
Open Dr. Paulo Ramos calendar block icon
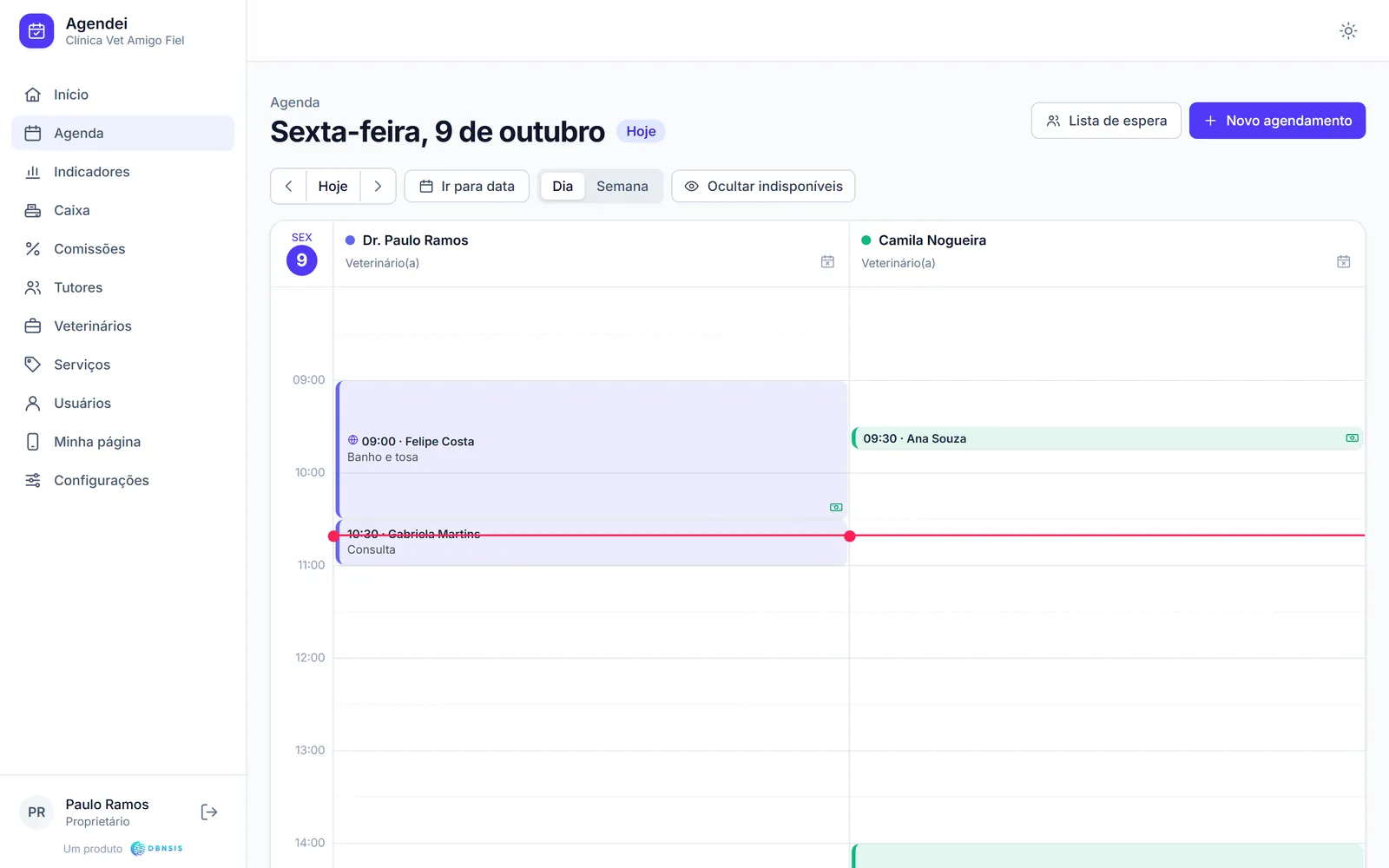pos(827,261)
